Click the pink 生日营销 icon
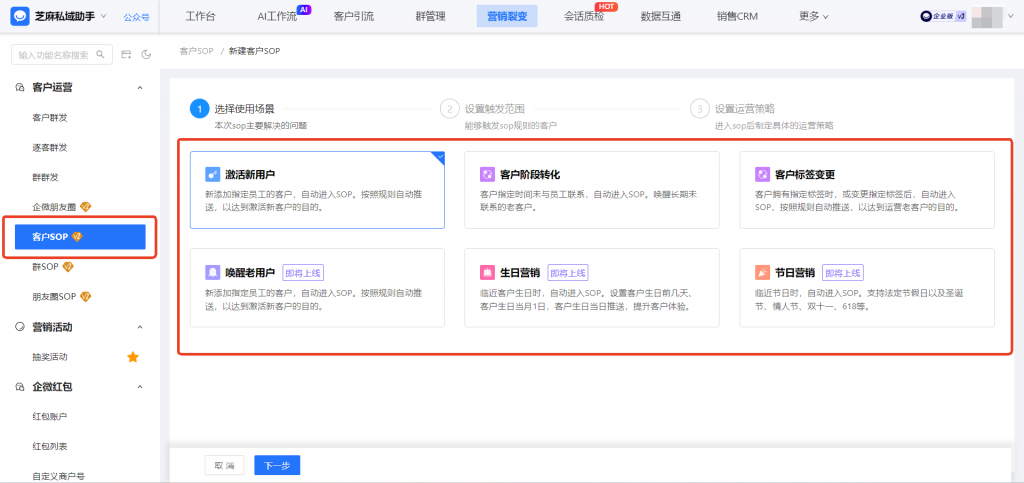The width and height of the screenshot is (1024, 483). pos(487,272)
